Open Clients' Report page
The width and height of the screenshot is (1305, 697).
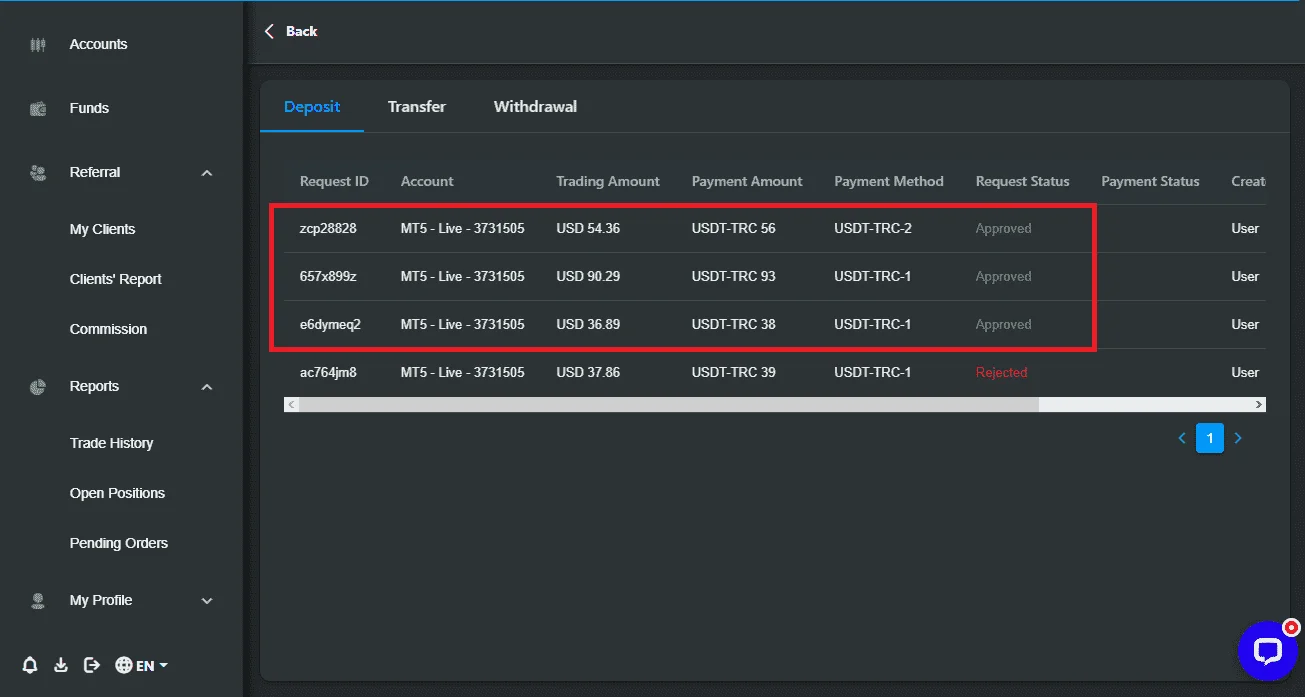coord(116,279)
